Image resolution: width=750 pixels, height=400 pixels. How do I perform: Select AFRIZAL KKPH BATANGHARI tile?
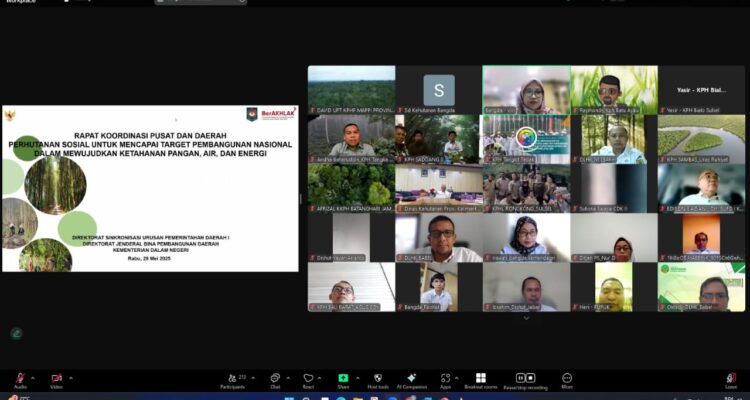click(352, 189)
